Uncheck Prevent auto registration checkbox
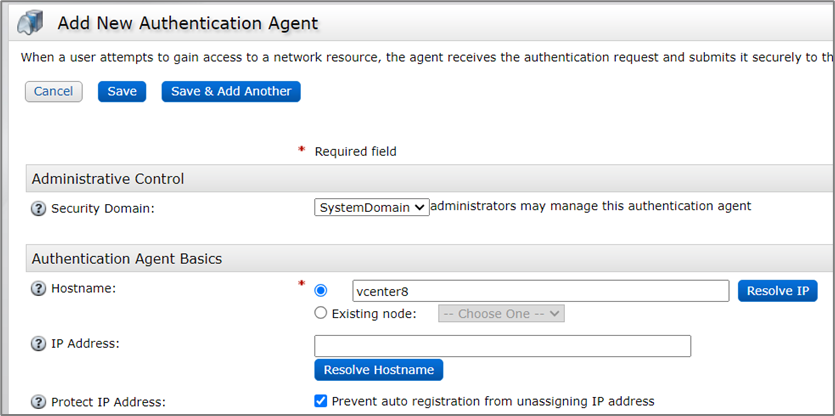 tap(321, 401)
